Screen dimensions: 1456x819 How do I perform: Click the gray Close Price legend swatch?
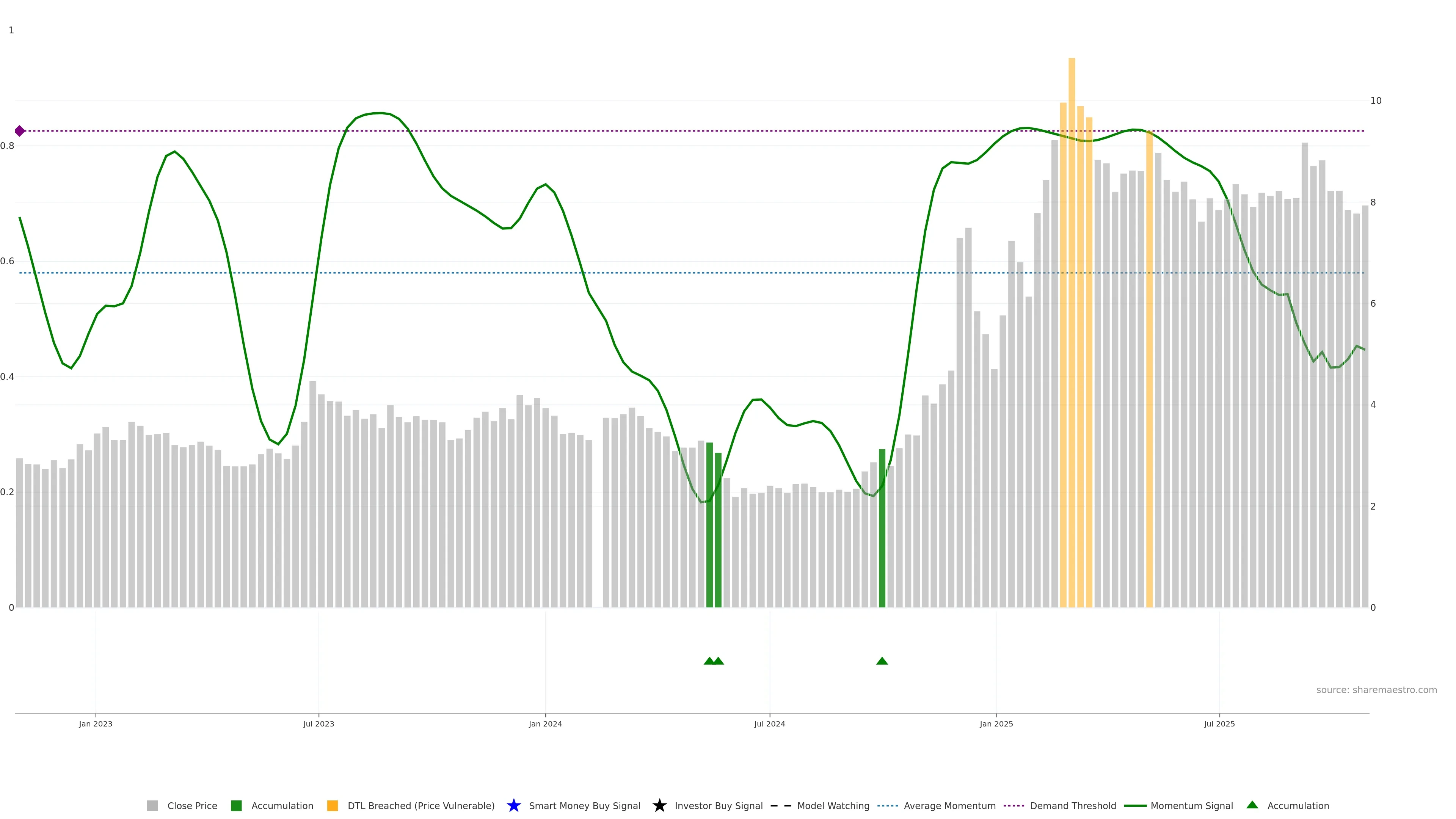coord(152,805)
